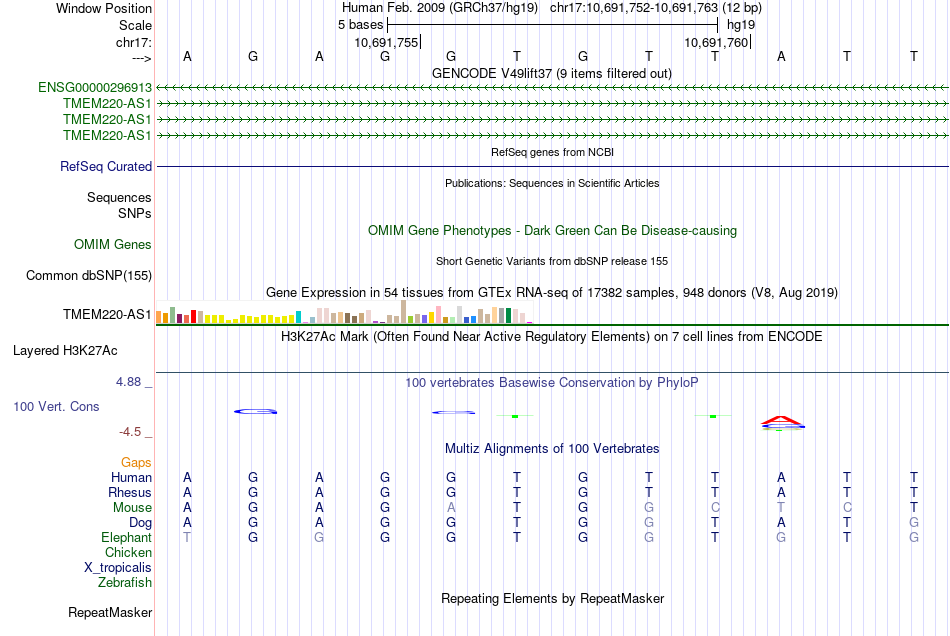The width and height of the screenshot is (950, 636).
Task: Click the red A conservation logo letter
Action: click(782, 420)
